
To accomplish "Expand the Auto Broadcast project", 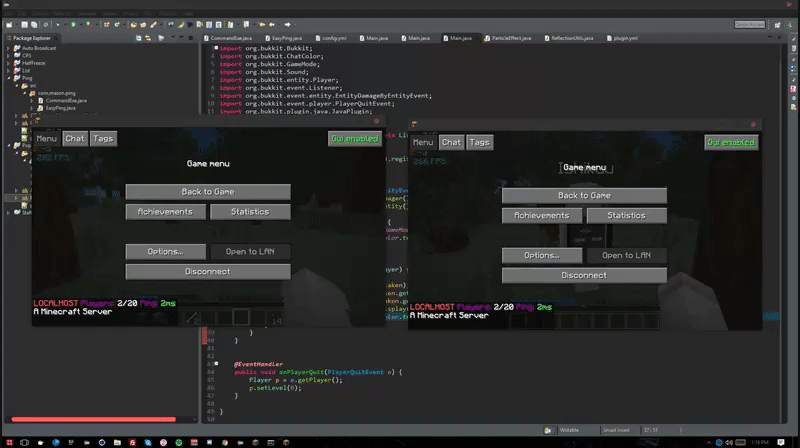I will click(x=8, y=48).
